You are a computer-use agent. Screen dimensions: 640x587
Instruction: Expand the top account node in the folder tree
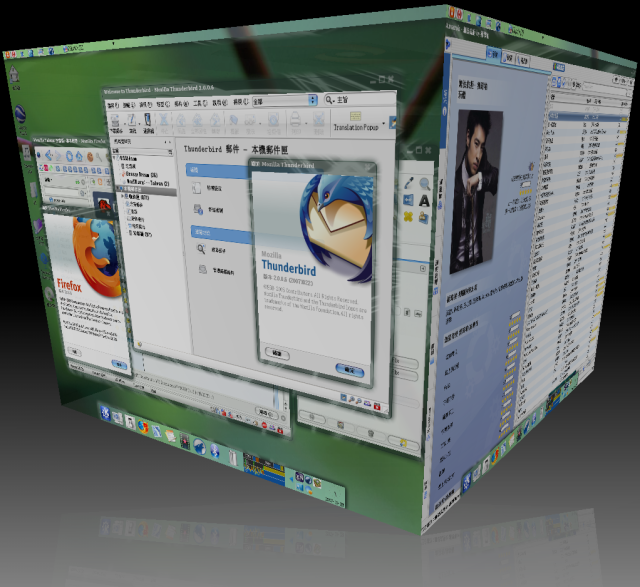[116, 158]
